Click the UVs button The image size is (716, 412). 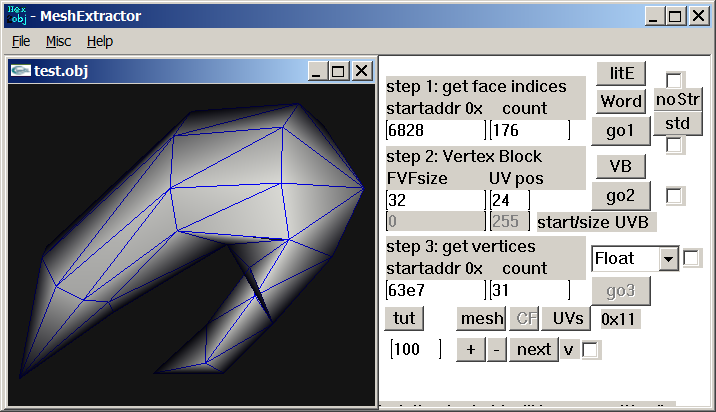click(566, 318)
